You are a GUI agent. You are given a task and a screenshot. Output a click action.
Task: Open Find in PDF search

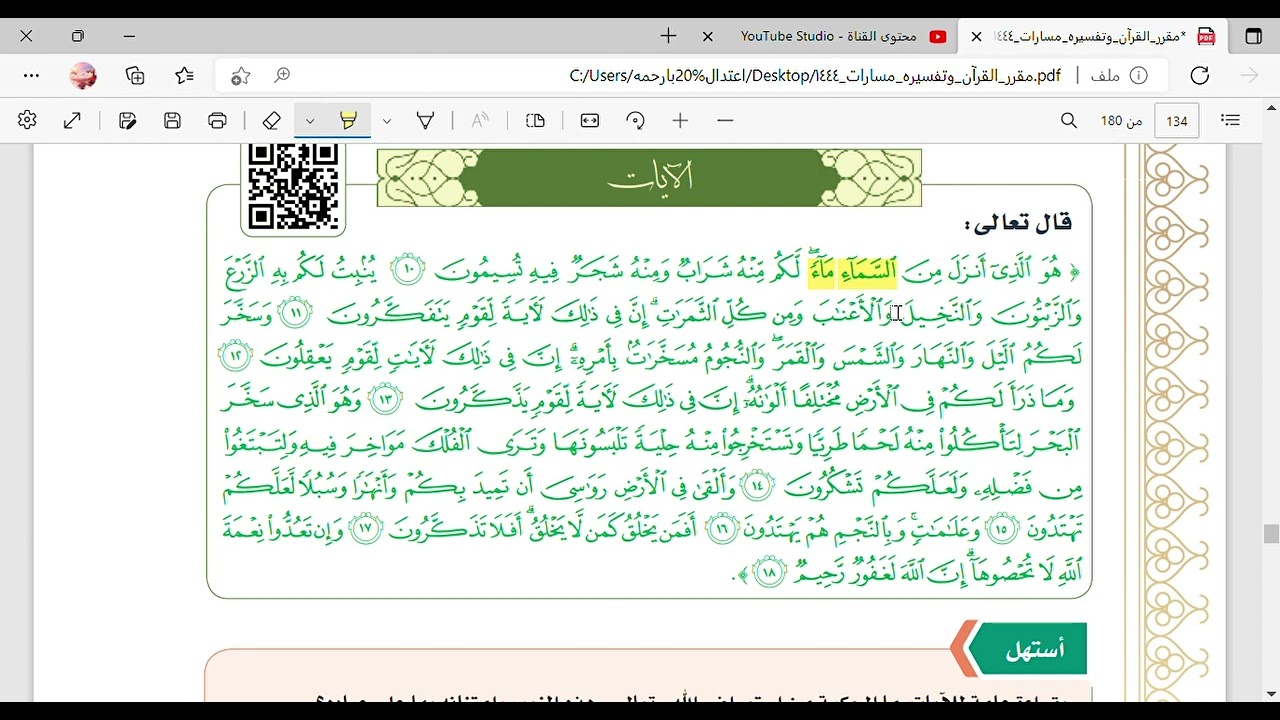point(1069,120)
